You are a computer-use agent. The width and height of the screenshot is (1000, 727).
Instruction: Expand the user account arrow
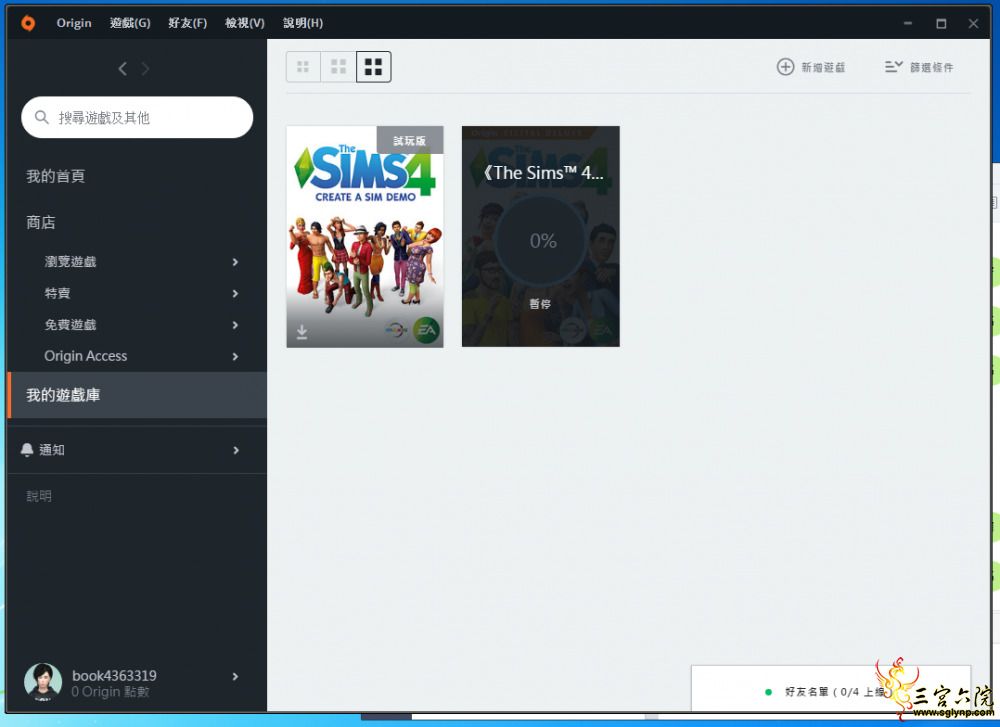point(235,677)
